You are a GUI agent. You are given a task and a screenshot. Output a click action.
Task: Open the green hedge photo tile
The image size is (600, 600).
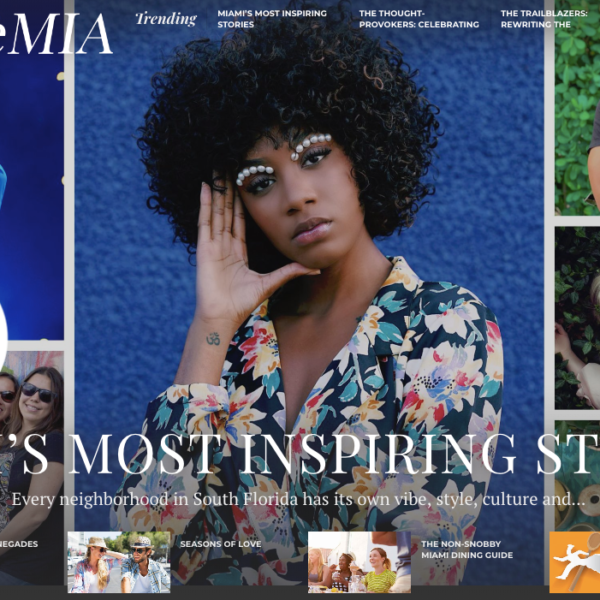click(577, 107)
